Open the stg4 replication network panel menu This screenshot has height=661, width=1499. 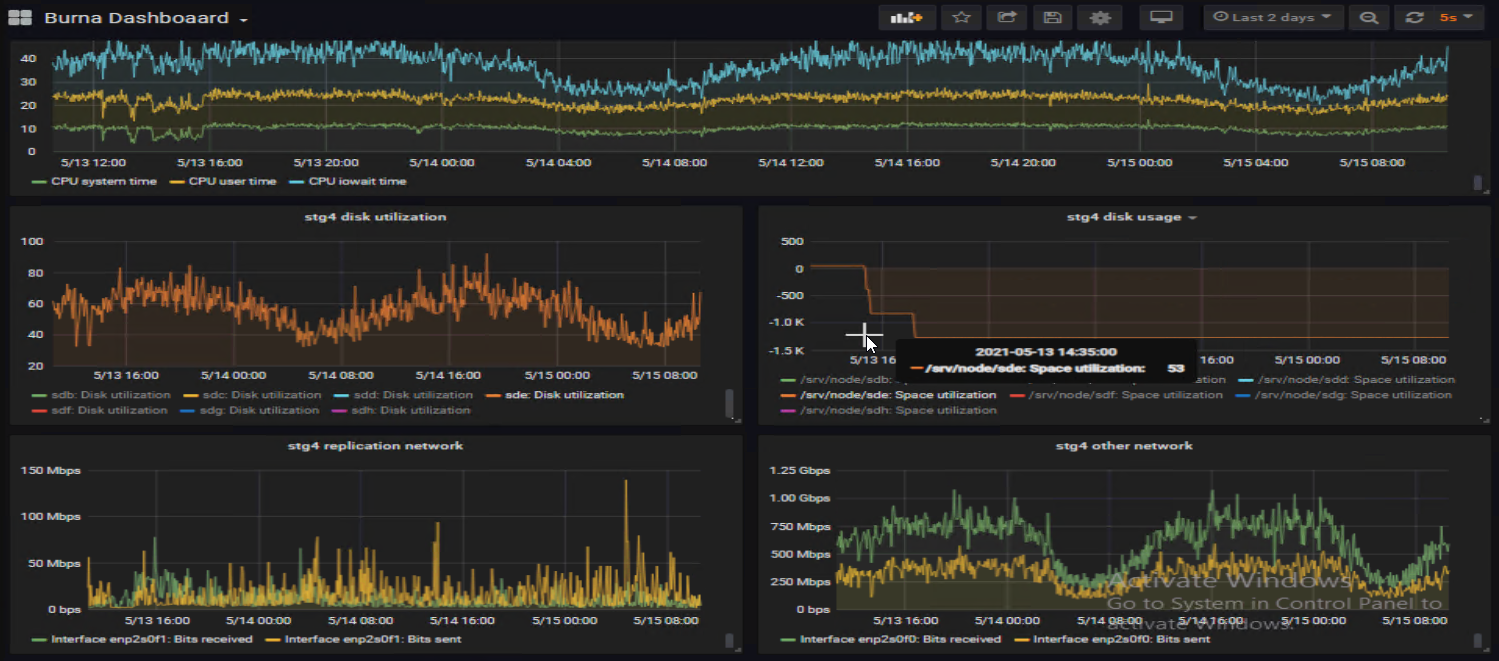point(375,446)
